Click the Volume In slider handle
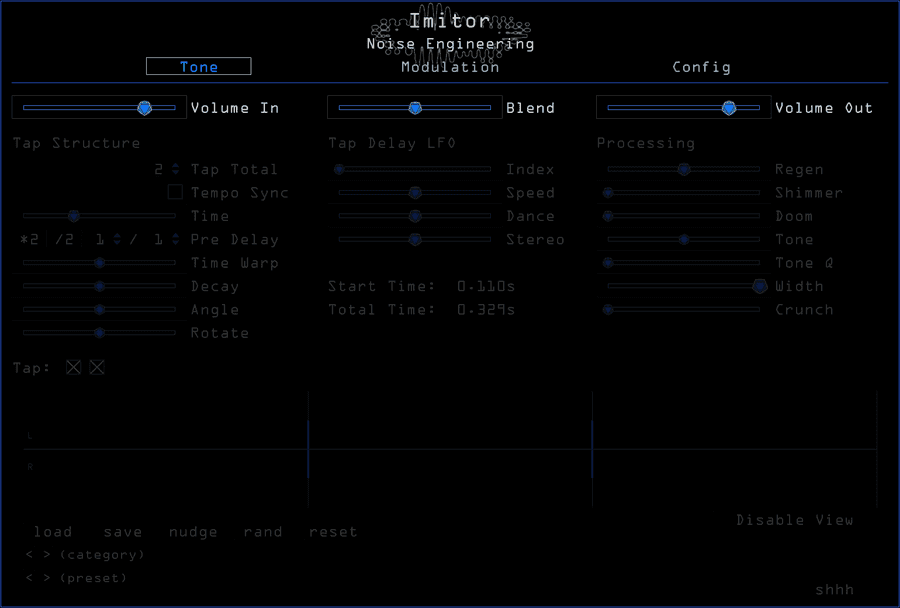900x608 pixels. [x=145, y=108]
